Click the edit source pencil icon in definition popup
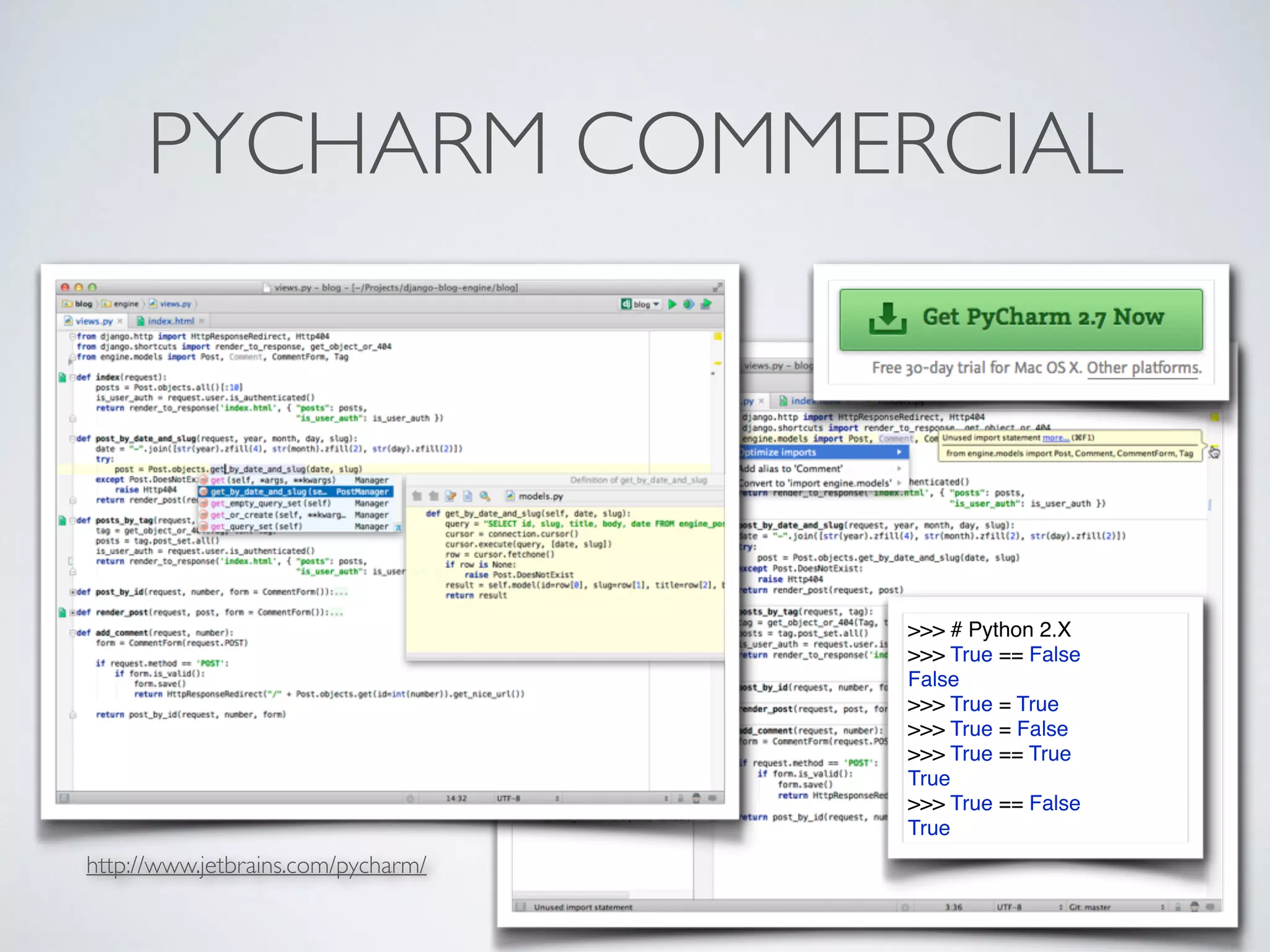The width and height of the screenshot is (1270, 952). [x=451, y=496]
